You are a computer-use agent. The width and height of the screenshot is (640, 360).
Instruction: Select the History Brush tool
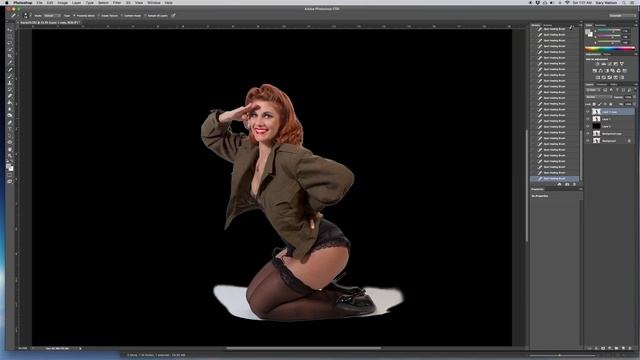click(x=10, y=90)
